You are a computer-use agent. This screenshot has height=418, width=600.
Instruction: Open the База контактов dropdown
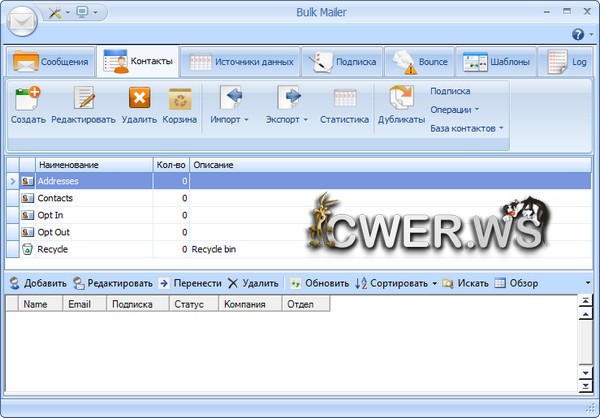coord(466,128)
